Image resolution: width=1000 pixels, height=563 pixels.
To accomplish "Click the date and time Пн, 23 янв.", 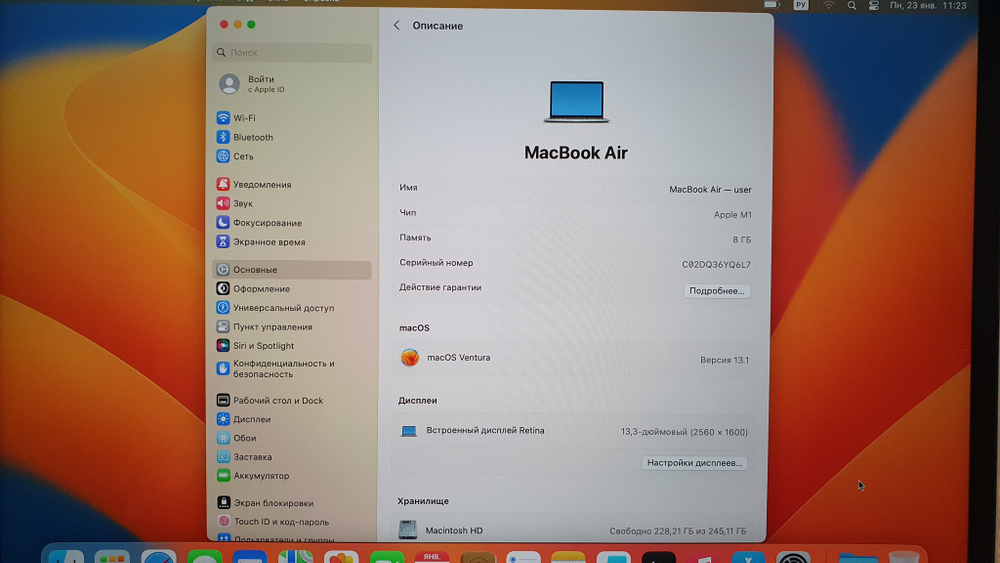I will (928, 5).
